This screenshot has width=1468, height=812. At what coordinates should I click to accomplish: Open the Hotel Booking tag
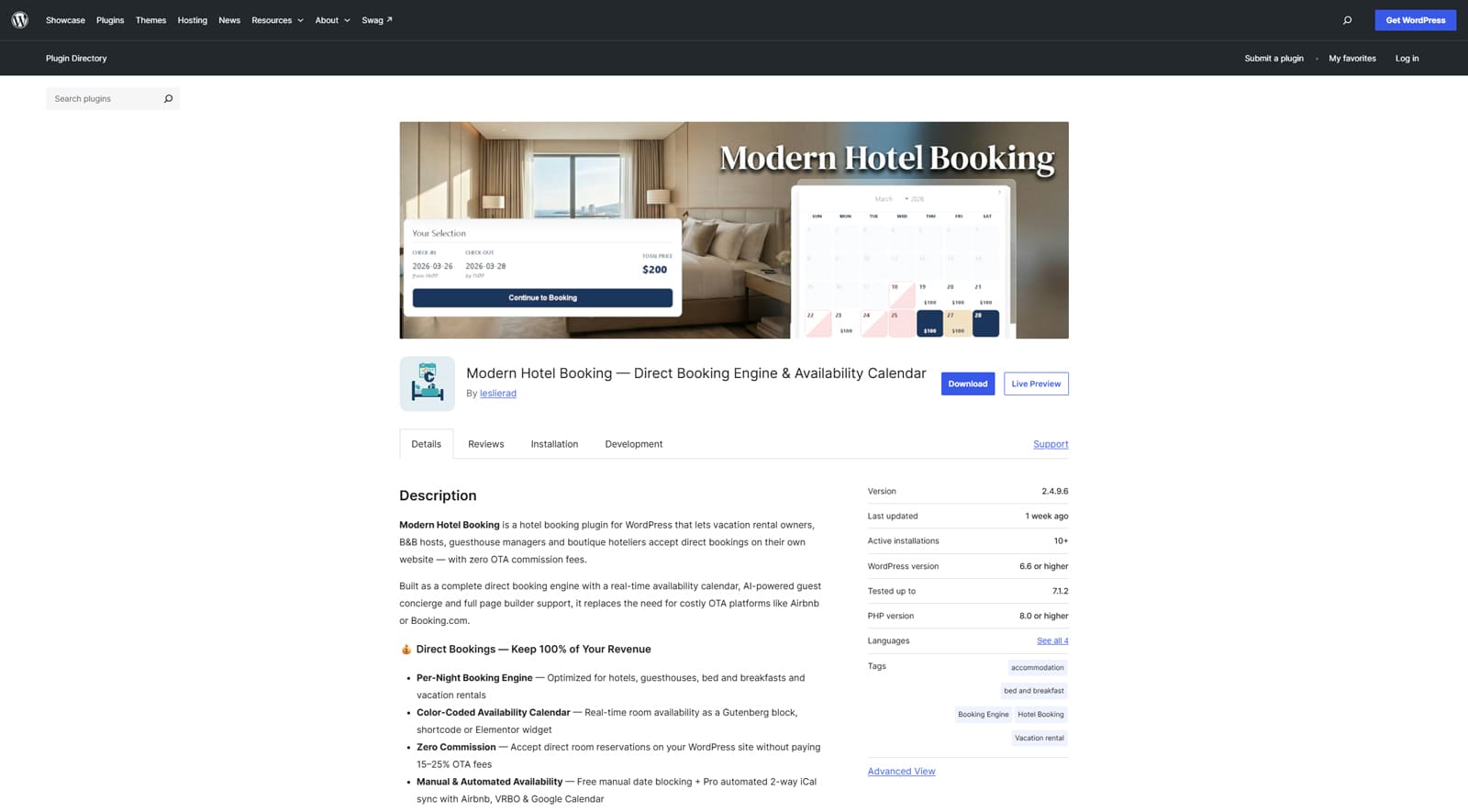(1040, 715)
